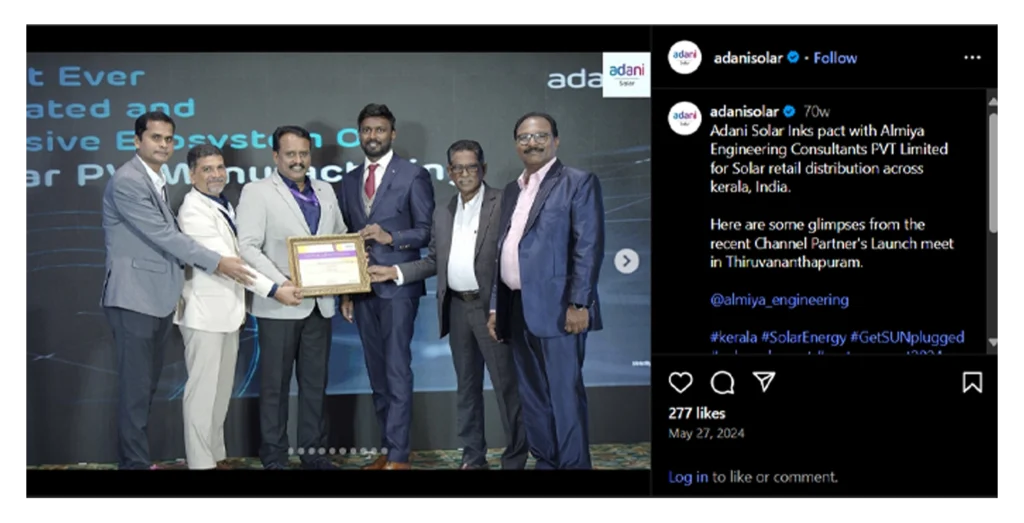
Task: View the 277 likes list
Action: 697,413
